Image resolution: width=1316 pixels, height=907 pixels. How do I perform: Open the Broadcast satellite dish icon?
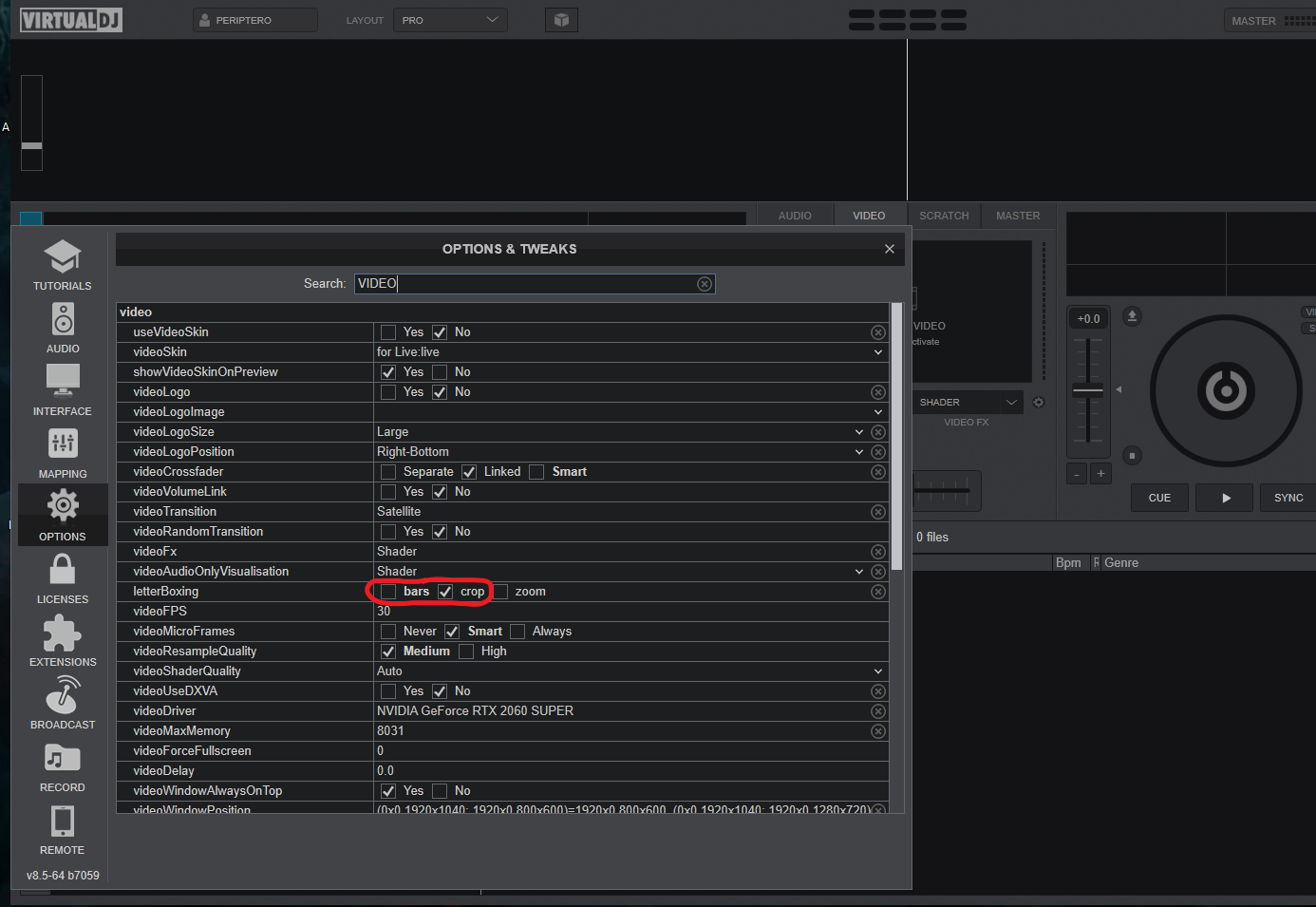pos(63,694)
